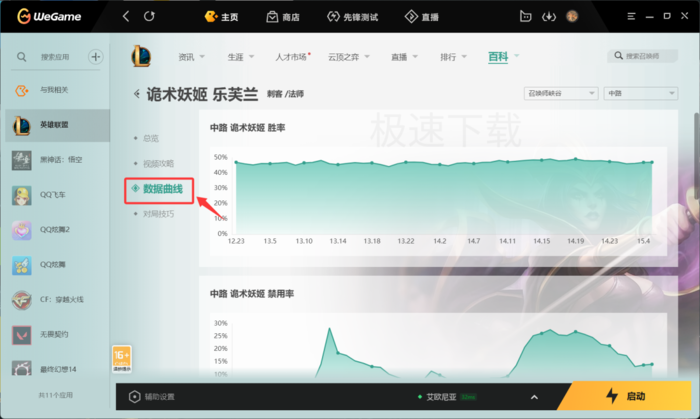Open 辅助设置 settings
Viewport: 700px width, 419px height.
[152, 397]
